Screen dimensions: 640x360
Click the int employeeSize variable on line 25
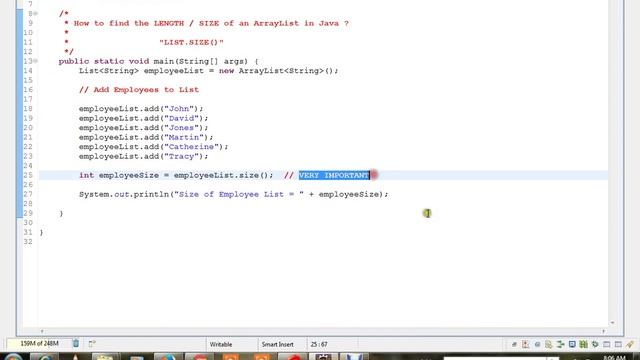tap(129, 175)
